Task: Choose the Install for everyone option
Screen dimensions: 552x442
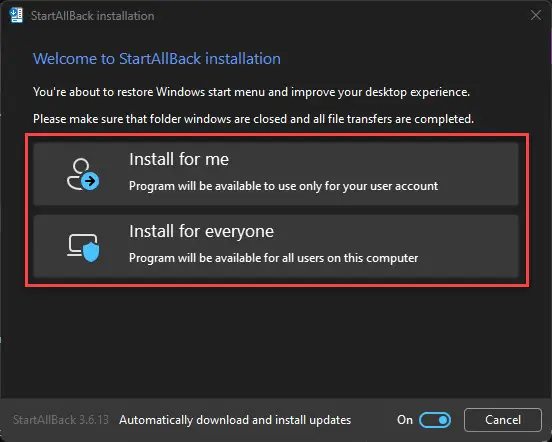Action: coord(276,246)
